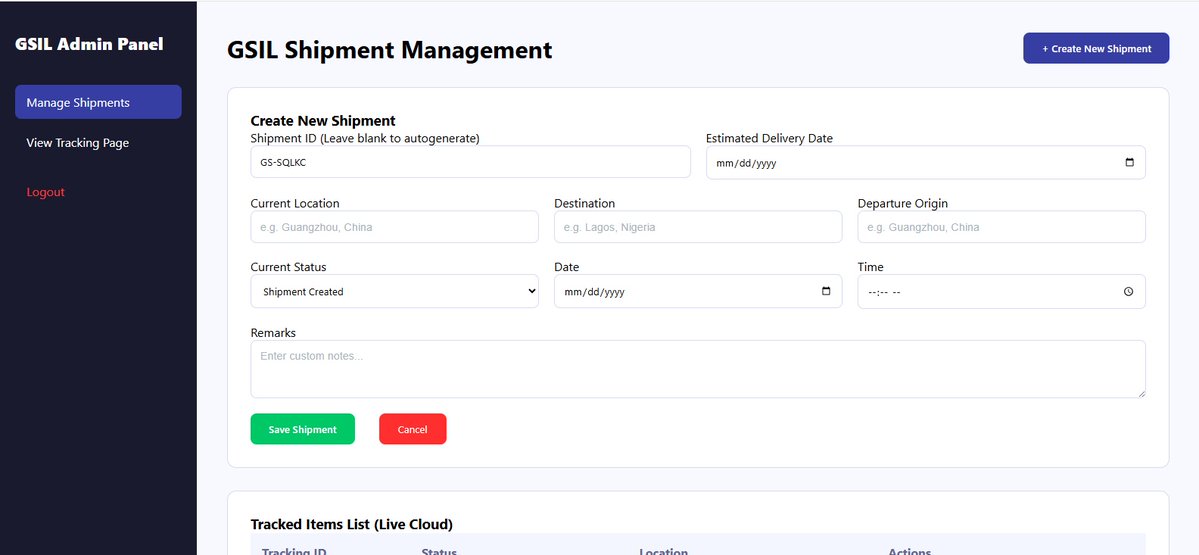The width and height of the screenshot is (1199, 555).
Task: Click the Remarks resize handle corner
Action: 1142,394
